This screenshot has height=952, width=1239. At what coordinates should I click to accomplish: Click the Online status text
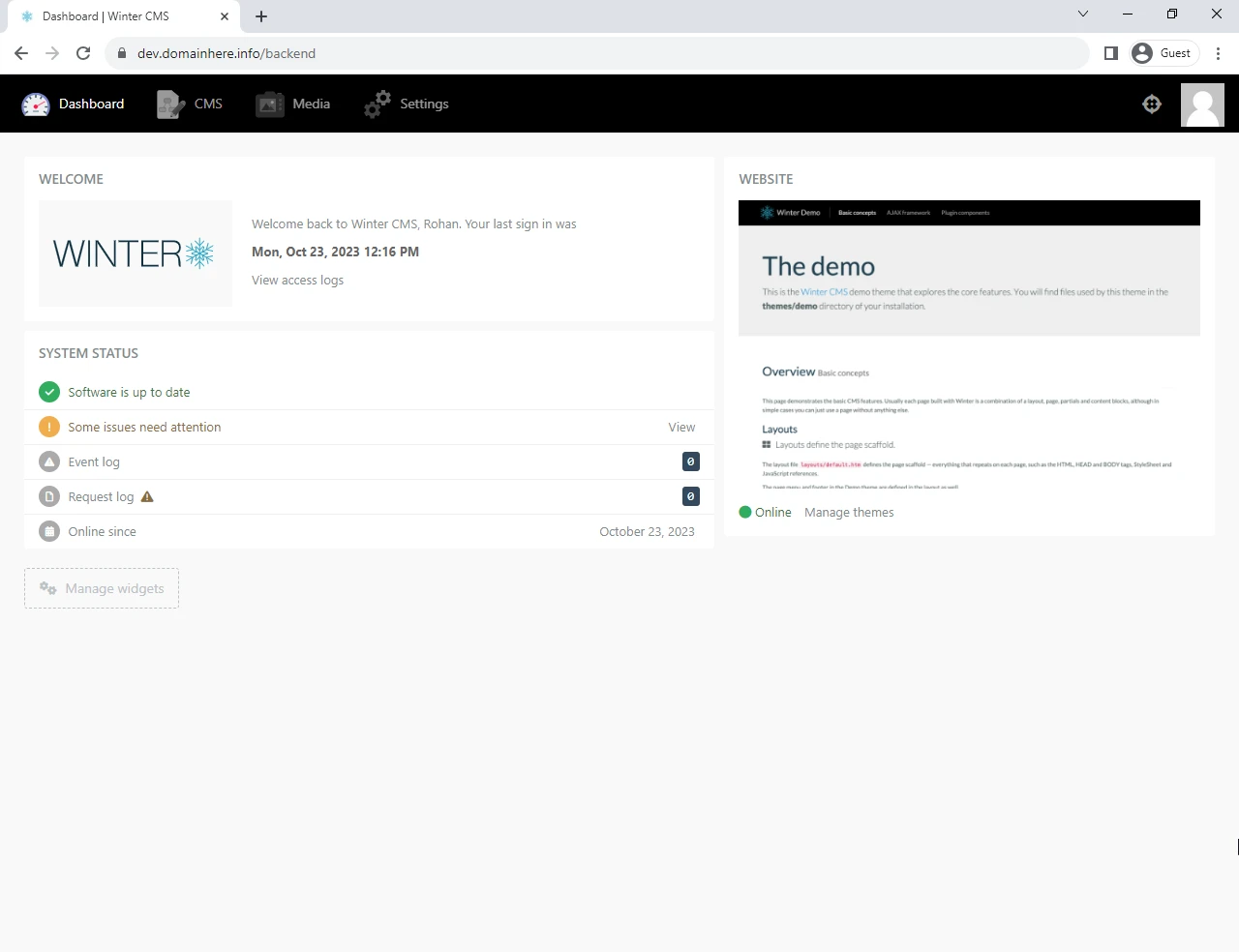pyautogui.click(x=773, y=512)
